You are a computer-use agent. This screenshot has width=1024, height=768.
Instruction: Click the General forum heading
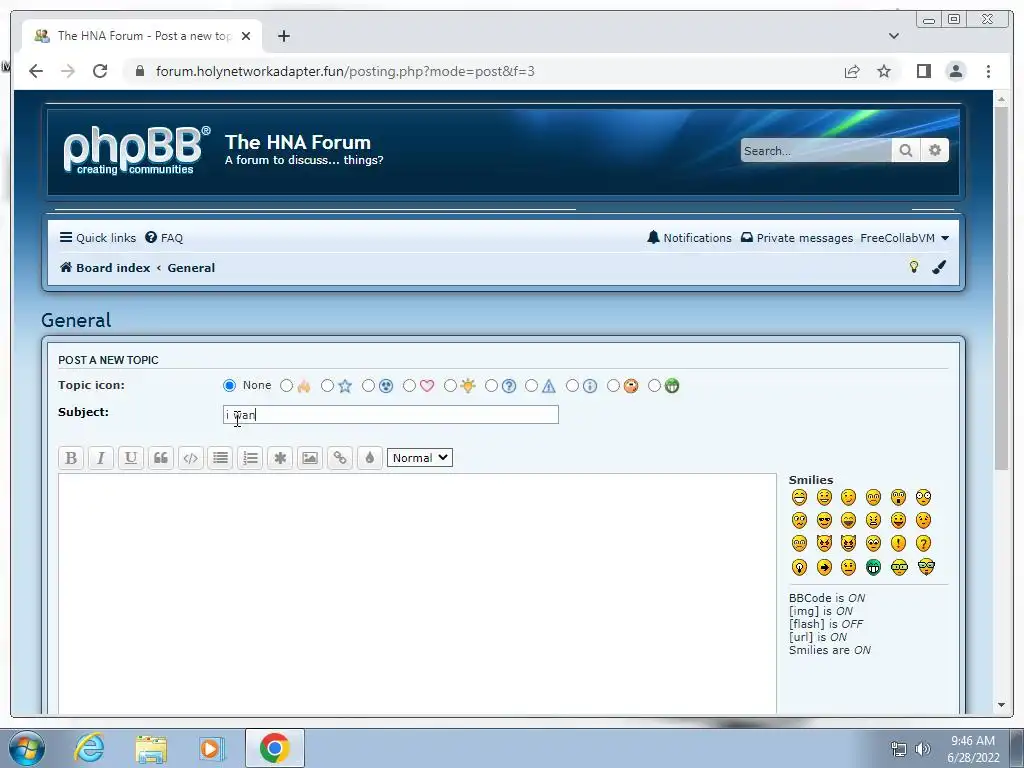tap(76, 320)
